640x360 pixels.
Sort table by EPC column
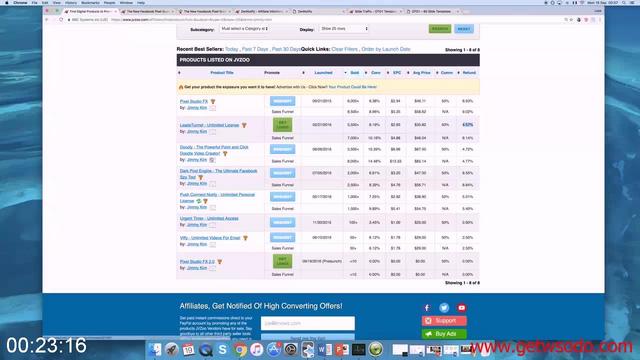[x=397, y=73]
